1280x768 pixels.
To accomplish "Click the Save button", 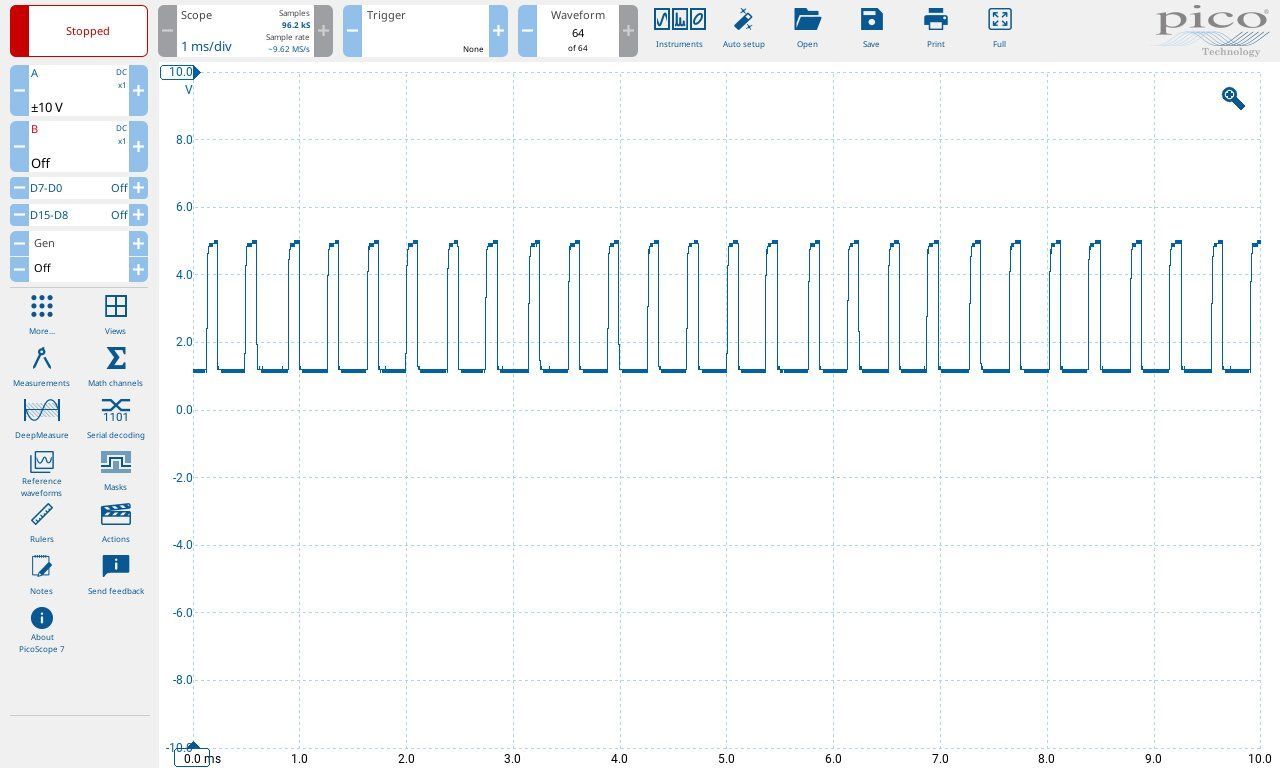I will [871, 28].
